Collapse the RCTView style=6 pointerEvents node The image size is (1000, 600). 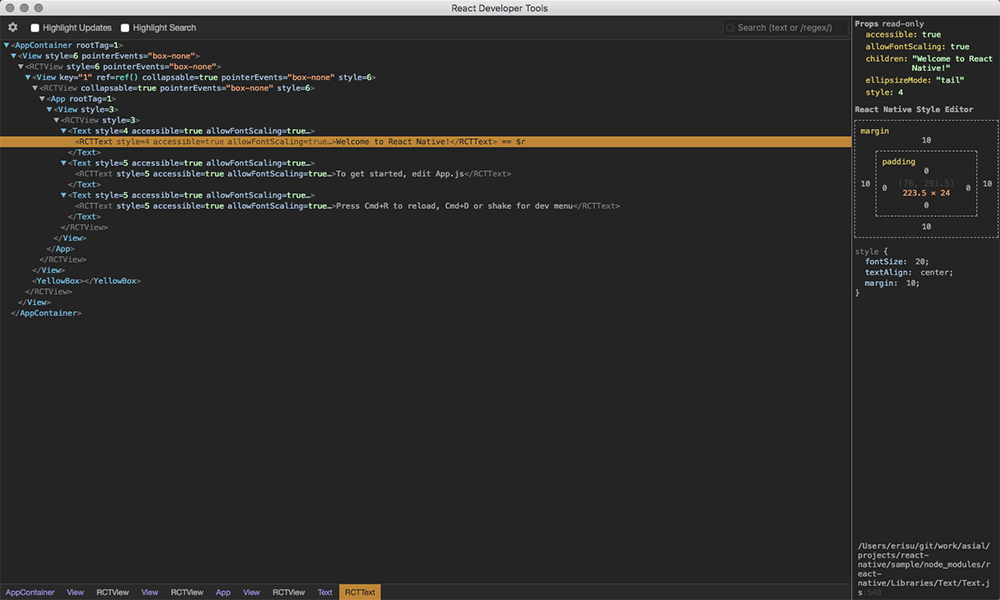20,66
